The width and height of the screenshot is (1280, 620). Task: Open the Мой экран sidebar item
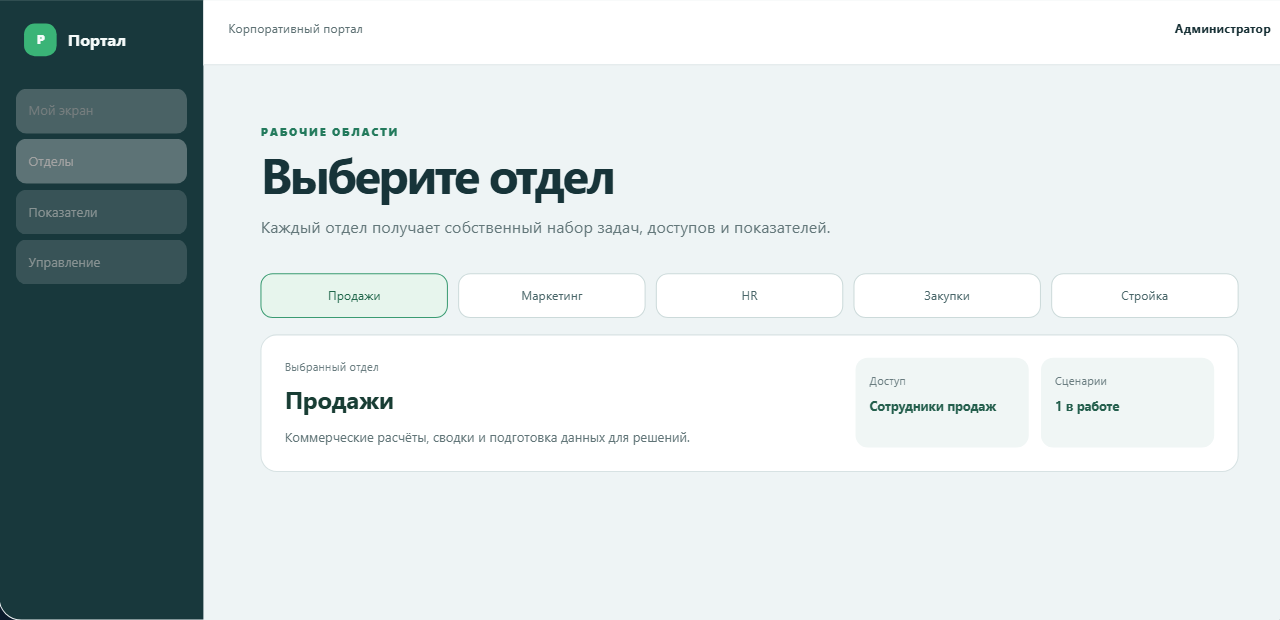pos(101,111)
